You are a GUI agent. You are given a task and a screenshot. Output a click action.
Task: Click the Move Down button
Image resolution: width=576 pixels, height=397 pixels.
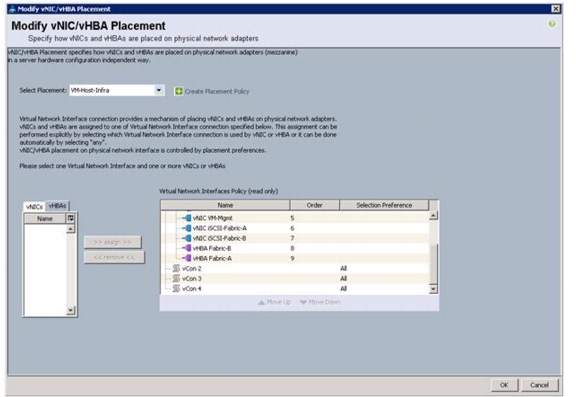click(x=320, y=302)
